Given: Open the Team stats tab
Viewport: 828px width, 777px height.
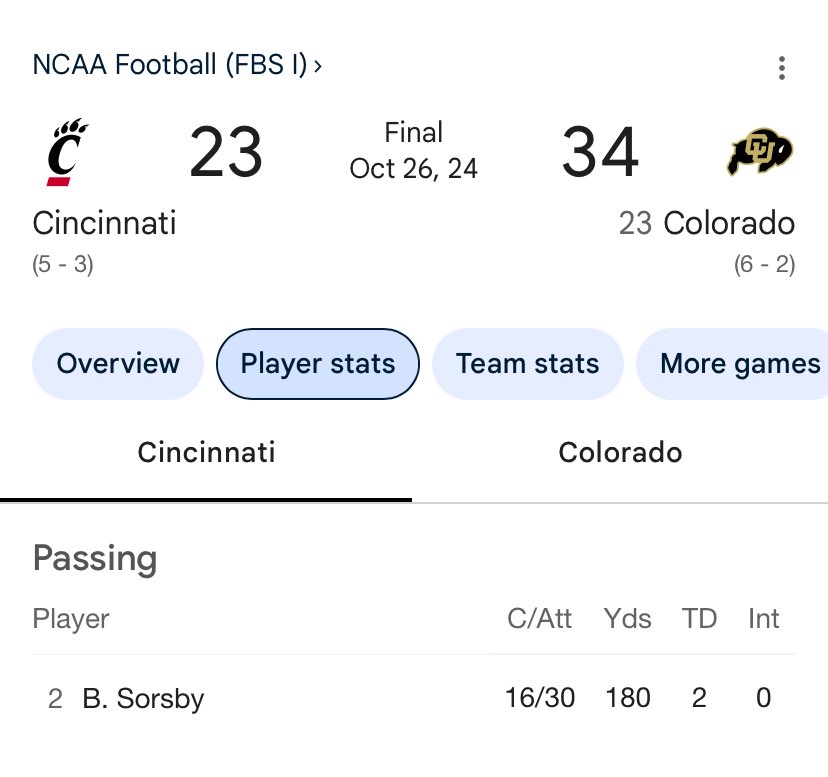Looking at the screenshot, I should 528,363.
